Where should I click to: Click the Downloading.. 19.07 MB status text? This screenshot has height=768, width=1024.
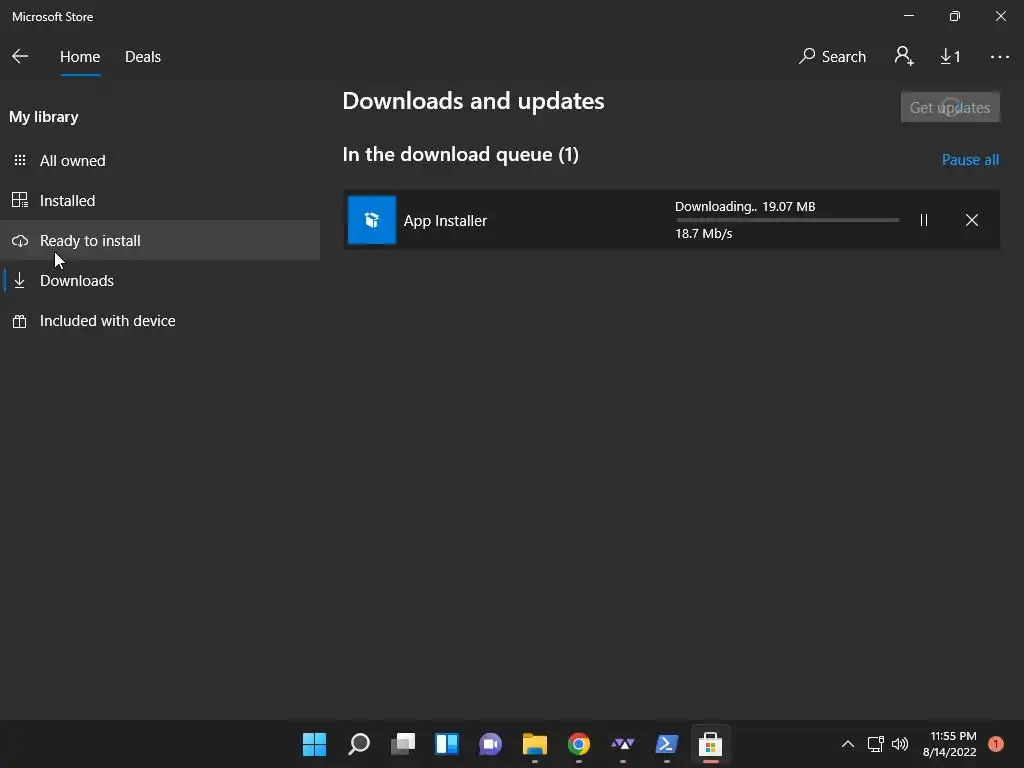[x=744, y=206]
